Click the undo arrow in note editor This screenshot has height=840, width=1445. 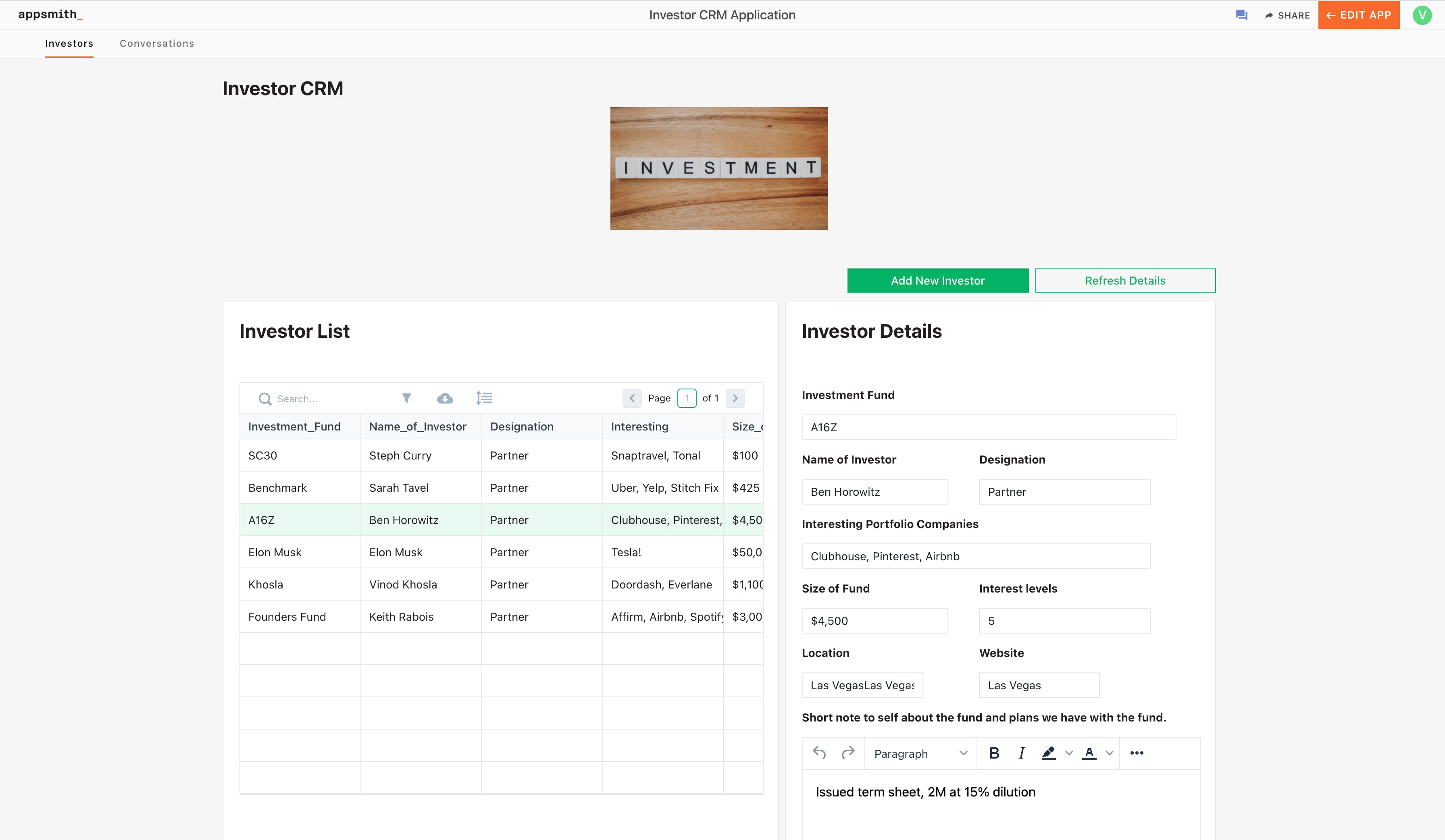click(x=819, y=753)
